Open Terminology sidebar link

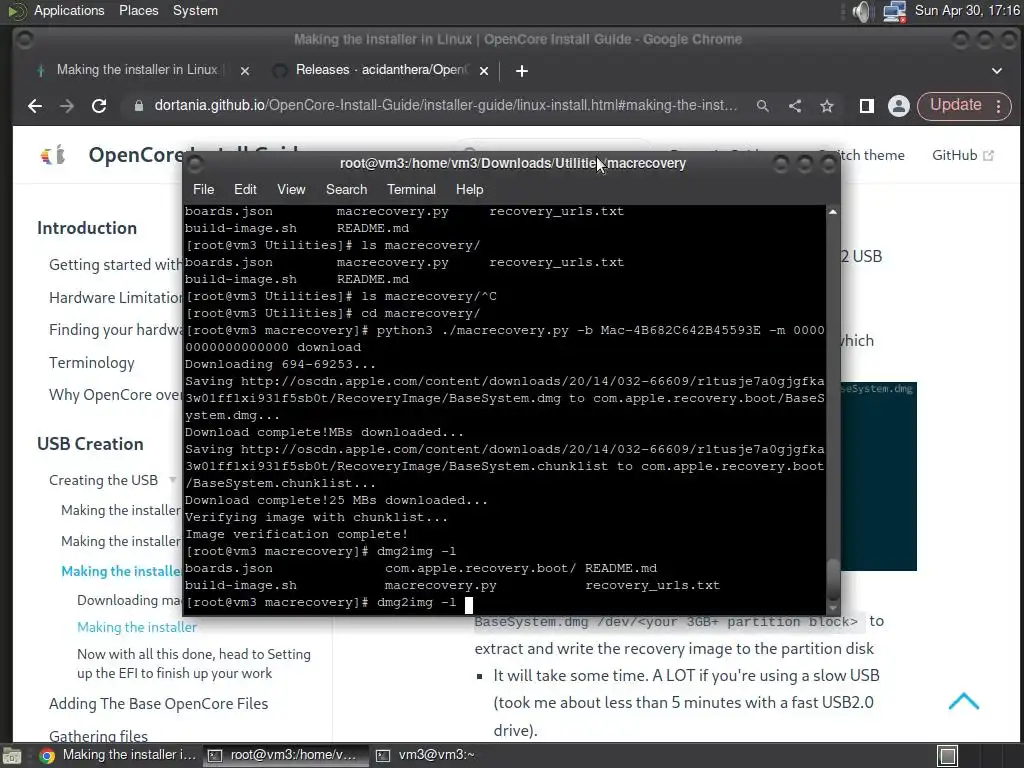tap(91, 362)
